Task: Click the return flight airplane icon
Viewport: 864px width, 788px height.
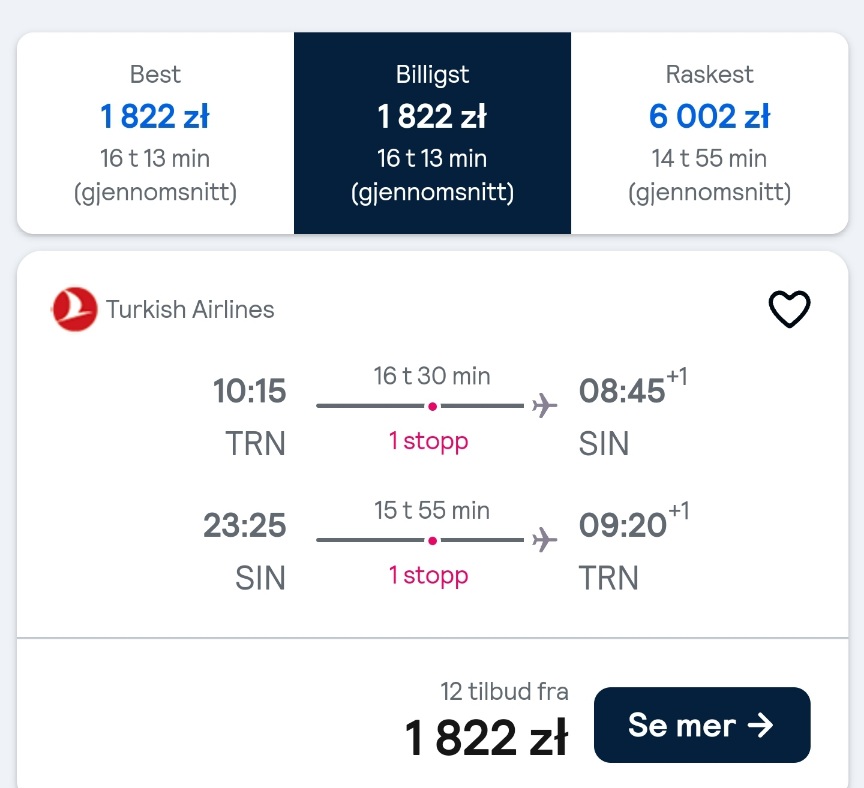Action: 544,540
